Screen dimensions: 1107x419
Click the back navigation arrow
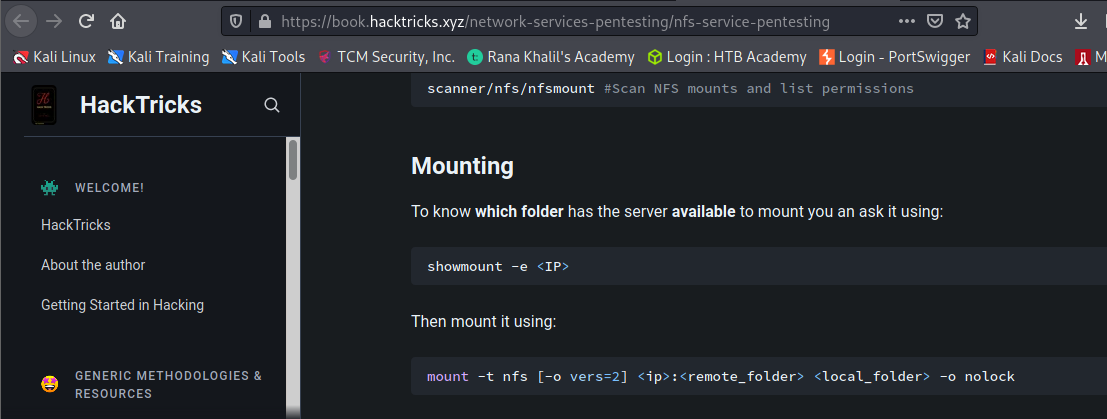pos(21,21)
